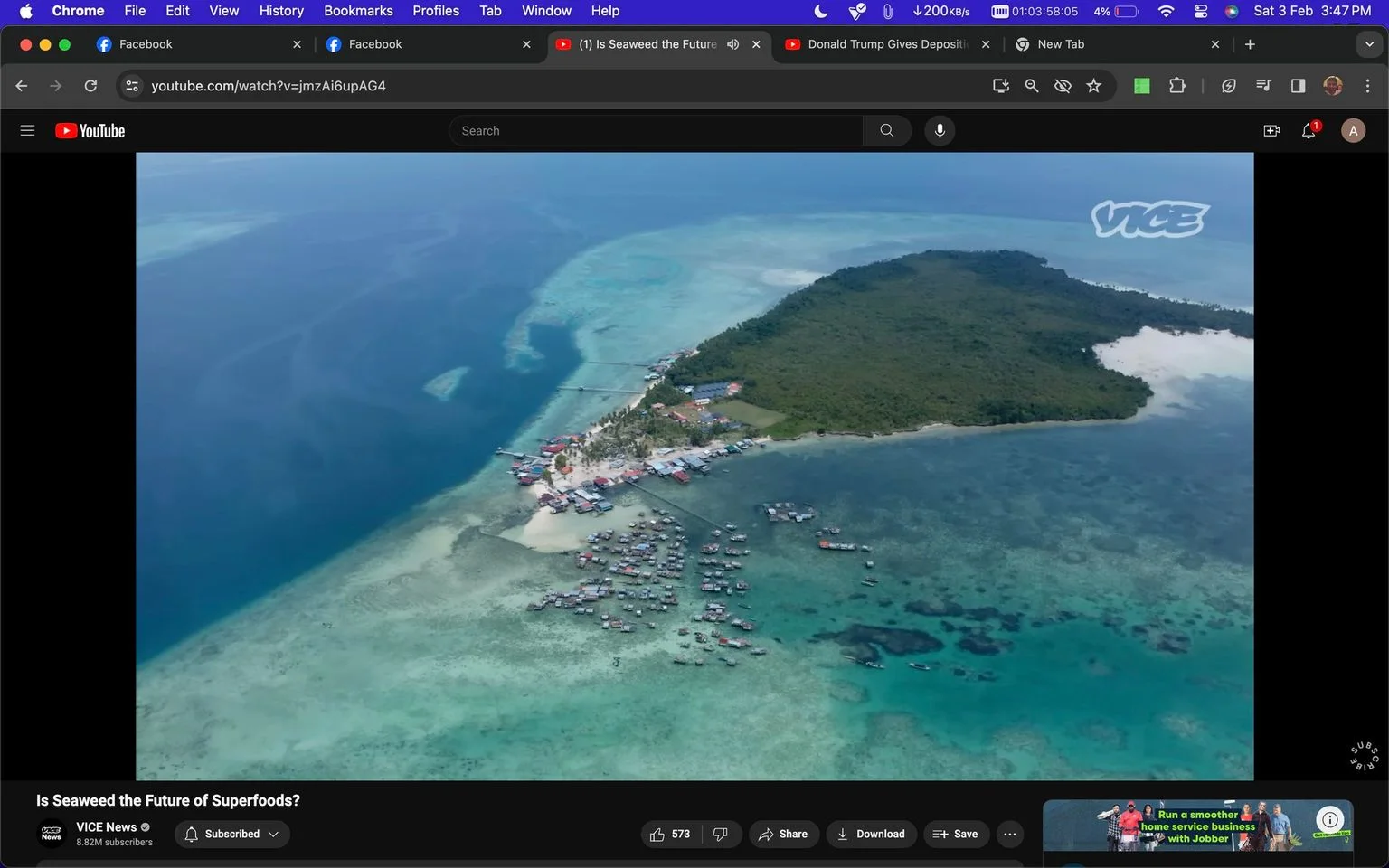Switch to the Donald Trump video tab
Screen dimensions: 1389x868
(x=886, y=44)
